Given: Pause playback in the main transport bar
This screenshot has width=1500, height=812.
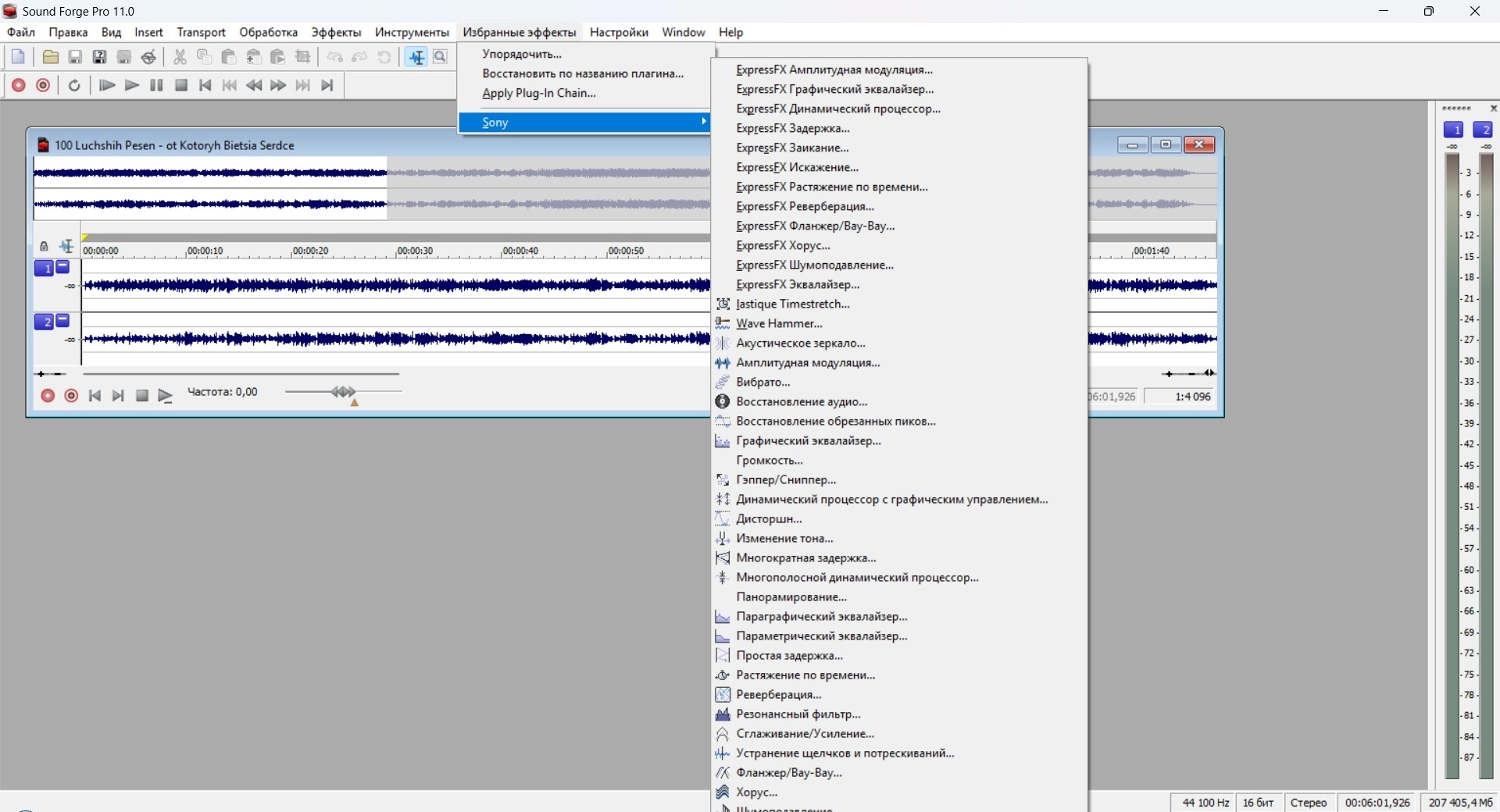Looking at the screenshot, I should [x=156, y=85].
